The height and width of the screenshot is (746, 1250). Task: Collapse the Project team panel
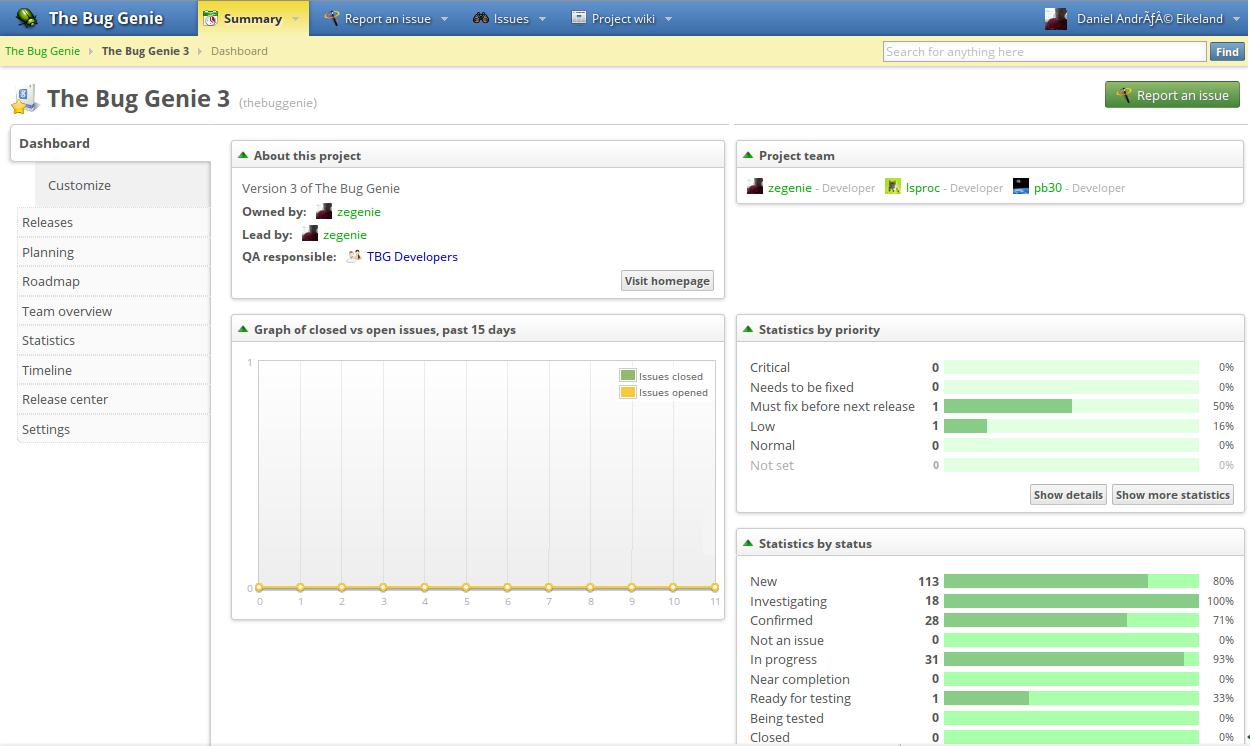coord(748,155)
